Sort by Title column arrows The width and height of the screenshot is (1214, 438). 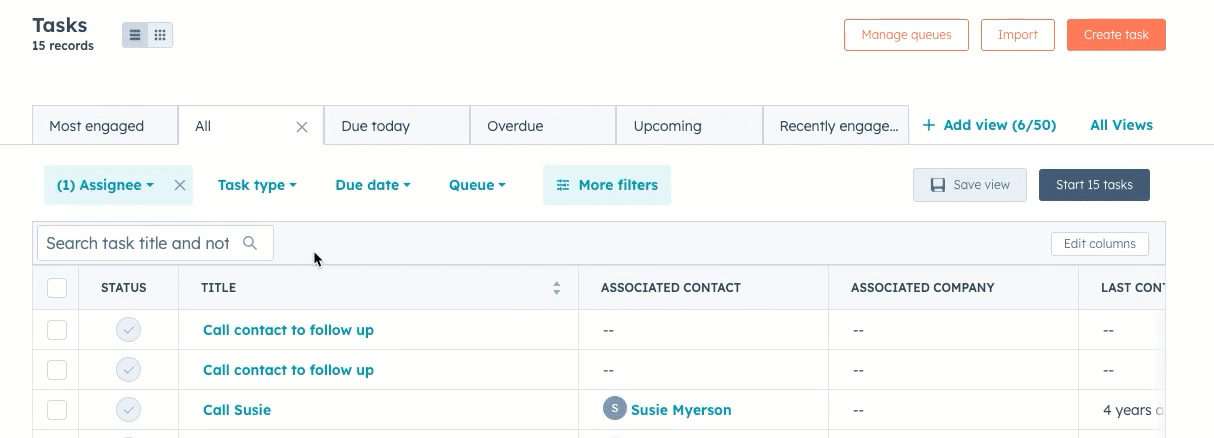tap(557, 288)
